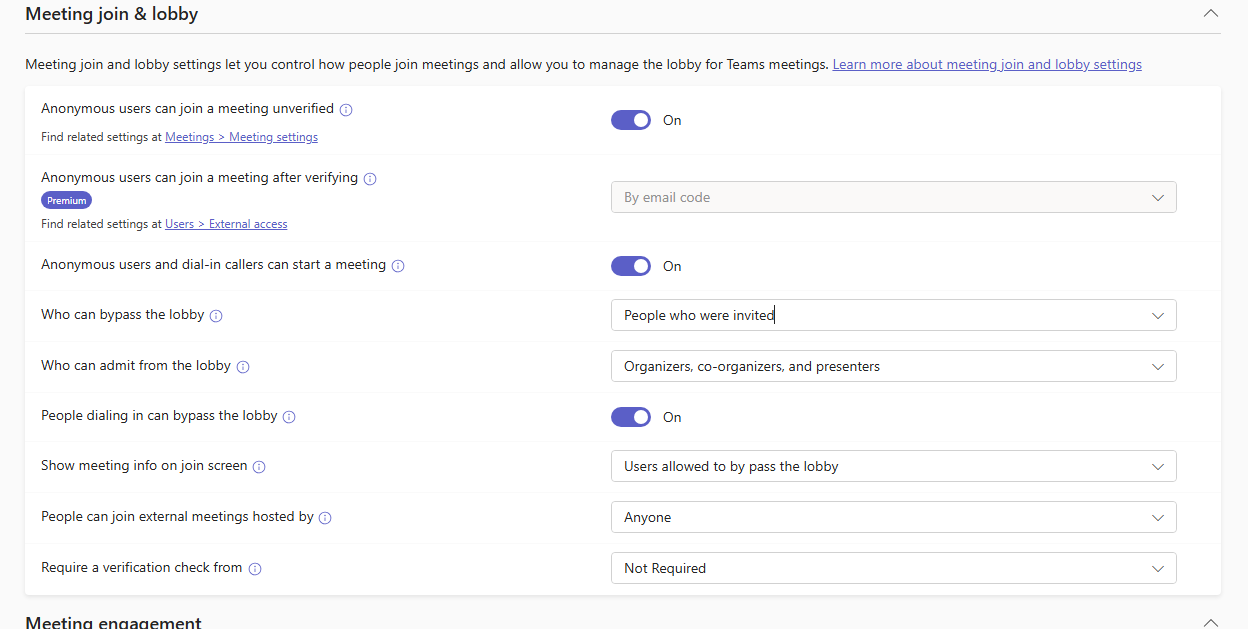Click the 'Require a verification check from' label
This screenshot has height=629, width=1248.
[x=142, y=568]
